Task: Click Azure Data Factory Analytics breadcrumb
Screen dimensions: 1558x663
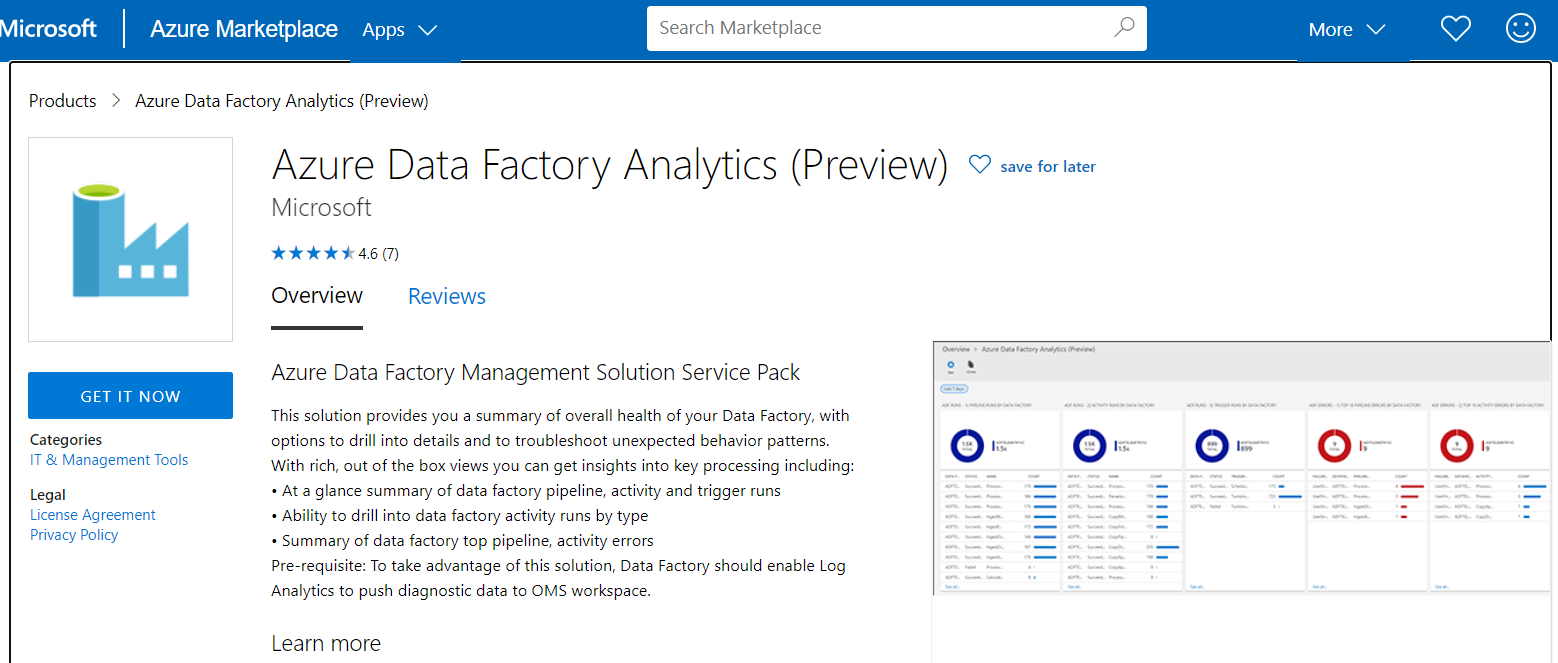Action: pos(282,101)
